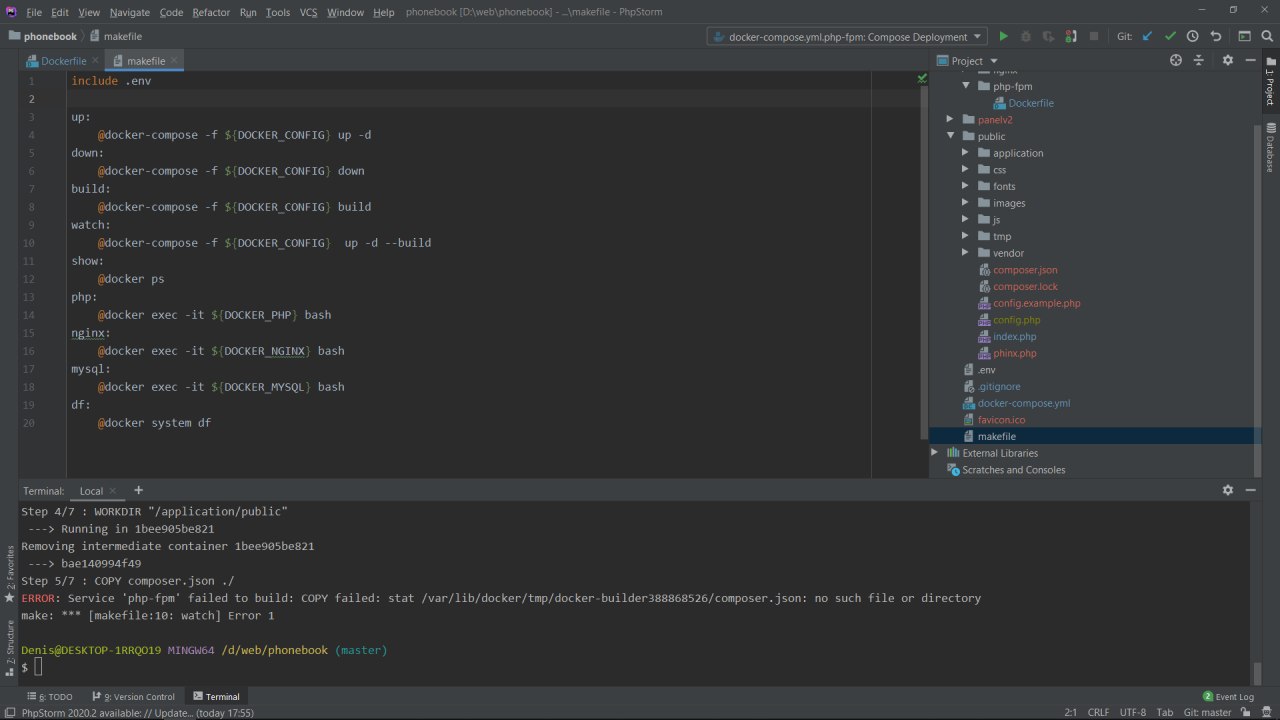This screenshot has width=1280, height=720.
Task: Open the VCS menu
Action: pyautogui.click(x=308, y=12)
